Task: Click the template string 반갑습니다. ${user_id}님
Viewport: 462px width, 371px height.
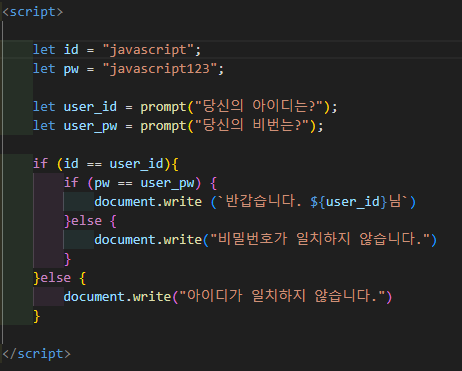Action: click(313, 202)
